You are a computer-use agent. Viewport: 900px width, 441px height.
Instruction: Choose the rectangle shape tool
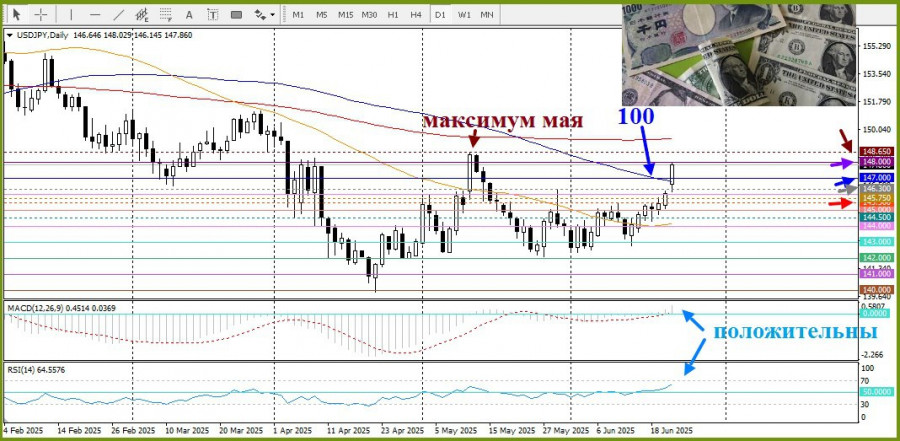236,14
